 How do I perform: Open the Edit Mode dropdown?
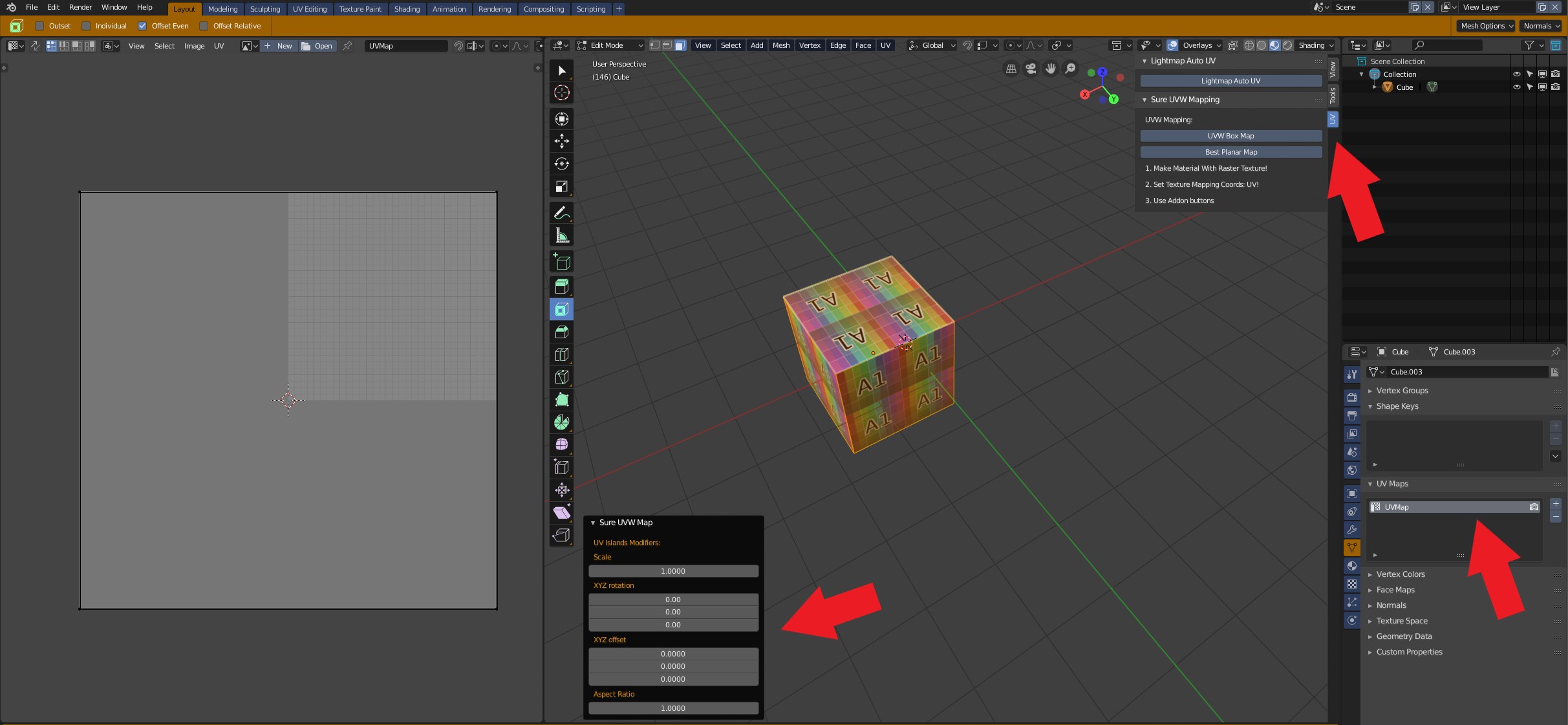(x=610, y=45)
